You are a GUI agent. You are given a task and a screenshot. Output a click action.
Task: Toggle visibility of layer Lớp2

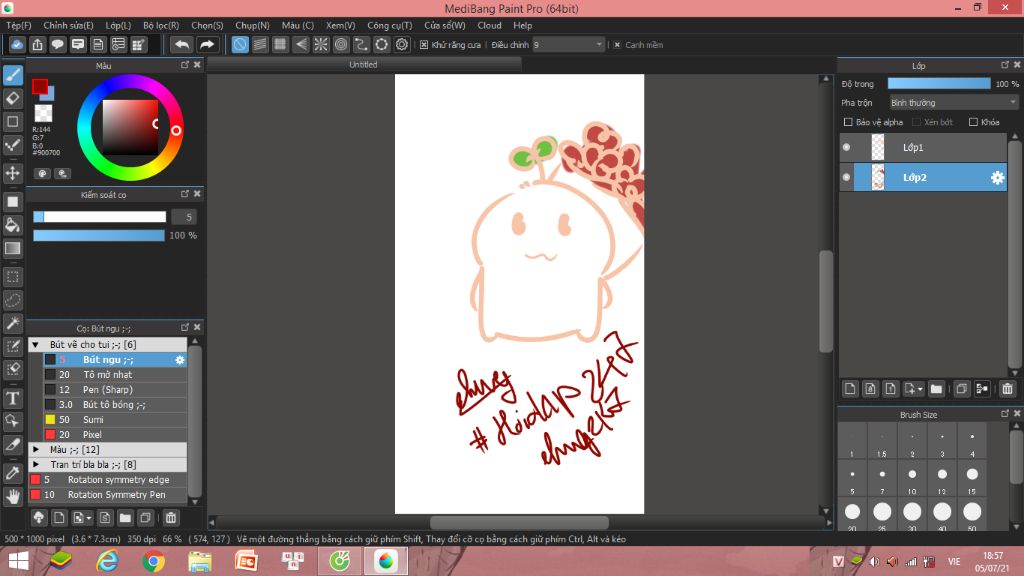pyautogui.click(x=846, y=178)
